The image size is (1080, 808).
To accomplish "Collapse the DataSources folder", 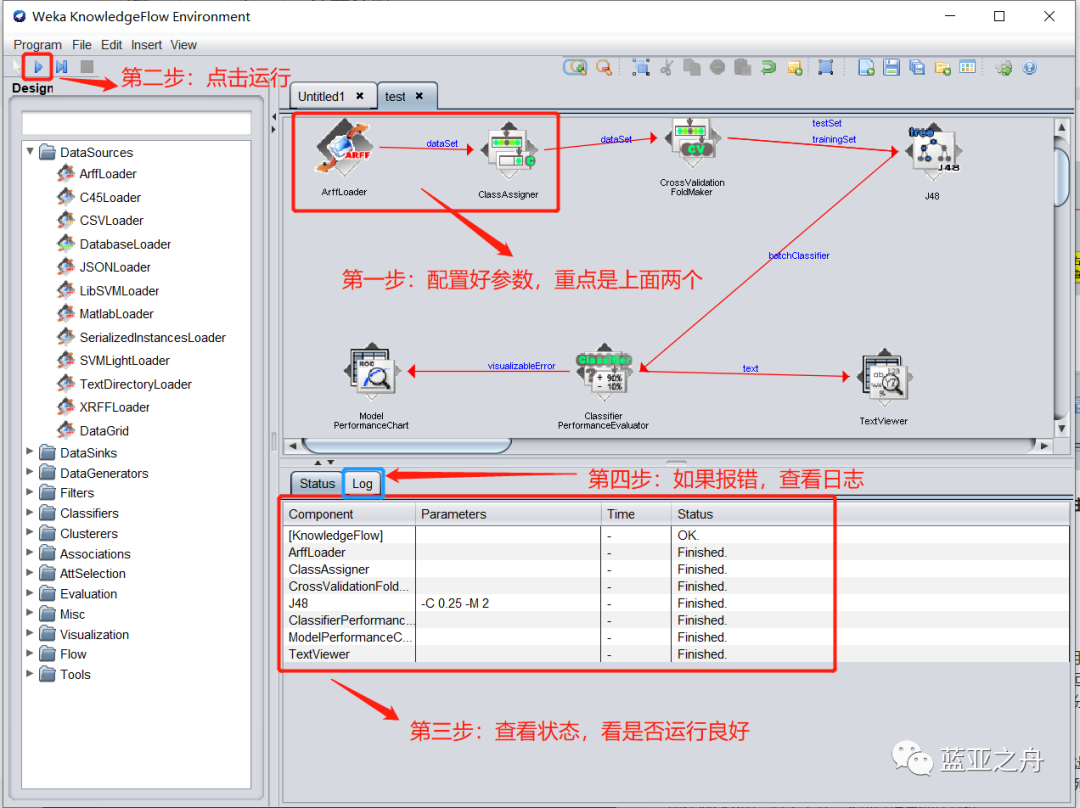I will click(x=30, y=151).
